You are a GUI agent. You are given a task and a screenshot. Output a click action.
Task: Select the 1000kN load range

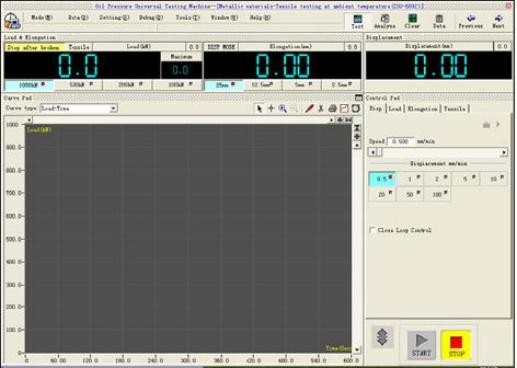click(29, 85)
